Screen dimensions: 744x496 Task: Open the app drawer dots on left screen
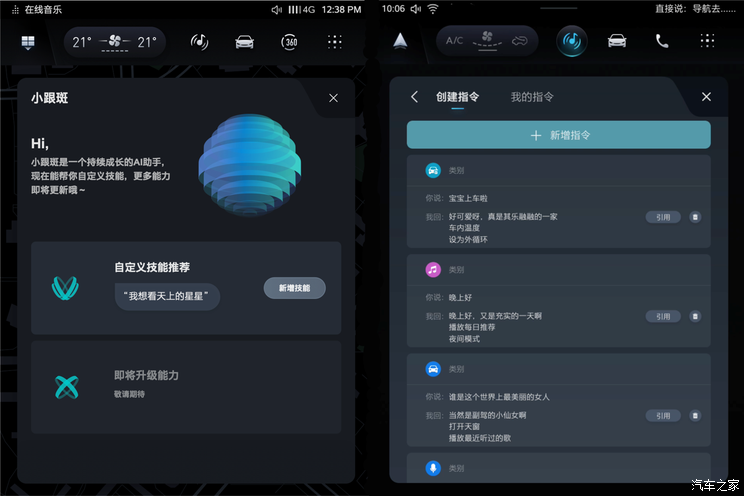(x=335, y=42)
